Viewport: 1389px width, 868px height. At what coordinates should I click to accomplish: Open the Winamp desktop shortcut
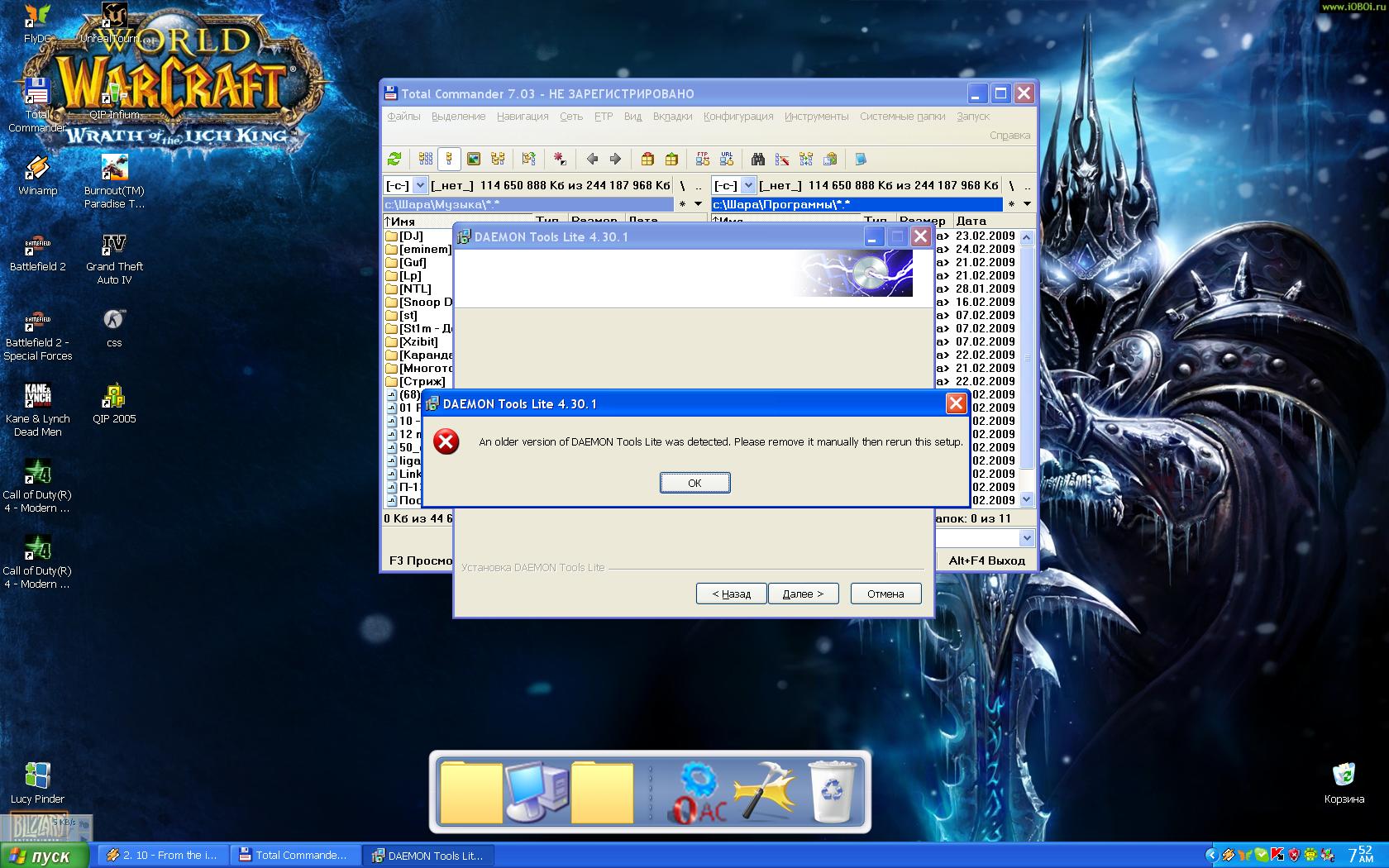(37, 175)
